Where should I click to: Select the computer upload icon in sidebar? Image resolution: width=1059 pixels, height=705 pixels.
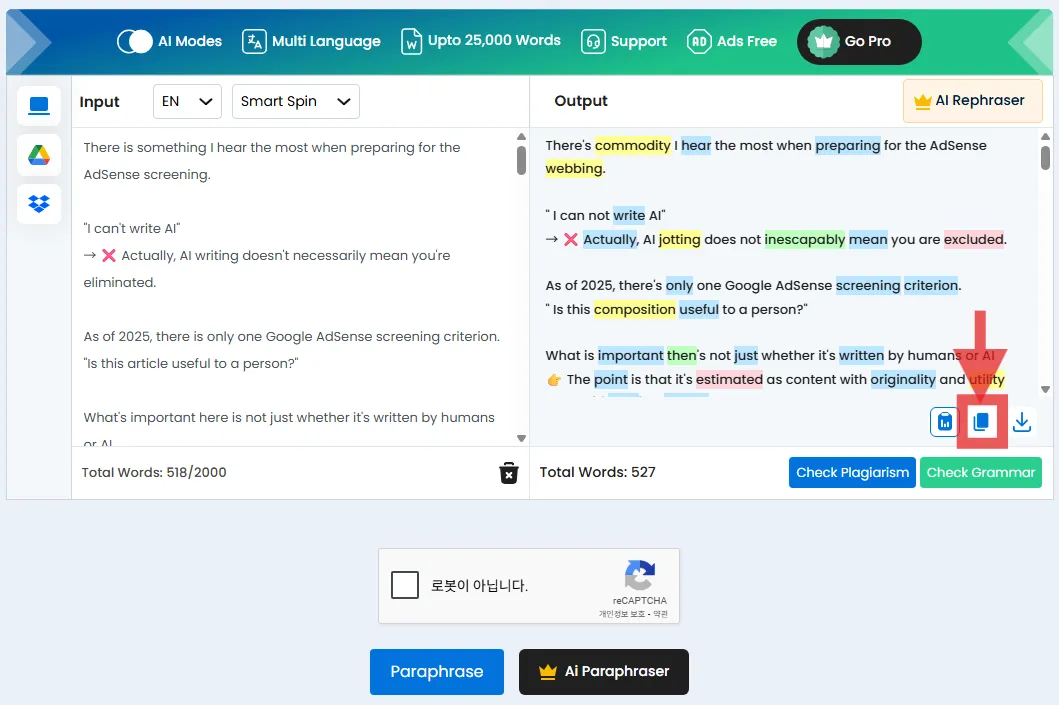(39, 106)
